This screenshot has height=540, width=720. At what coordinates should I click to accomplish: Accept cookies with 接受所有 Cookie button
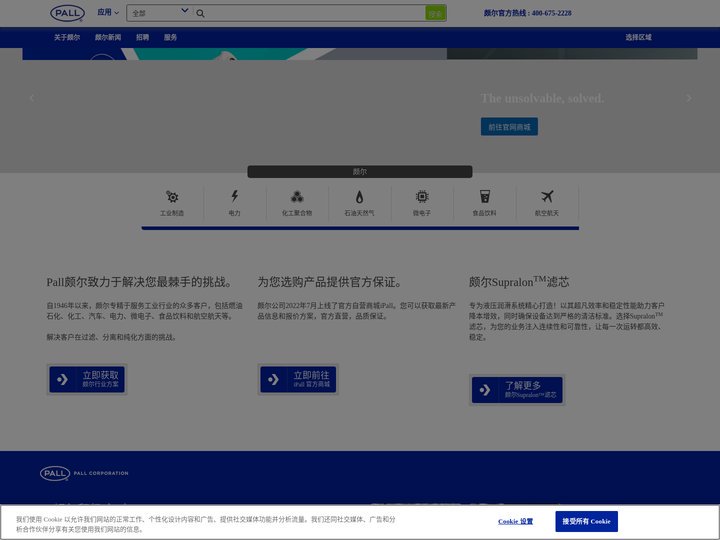(x=586, y=521)
